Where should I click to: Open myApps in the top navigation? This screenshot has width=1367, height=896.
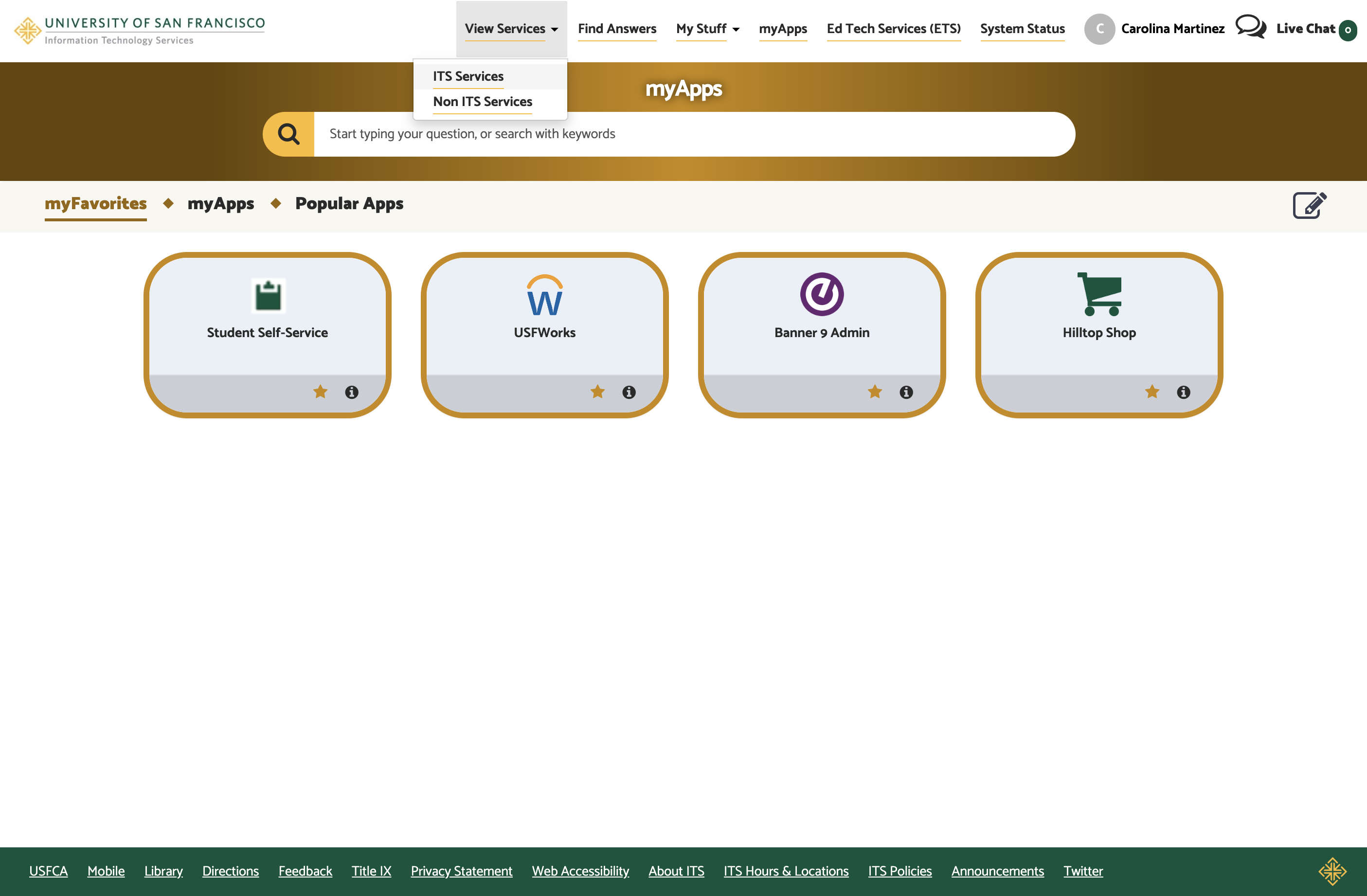pos(783,29)
